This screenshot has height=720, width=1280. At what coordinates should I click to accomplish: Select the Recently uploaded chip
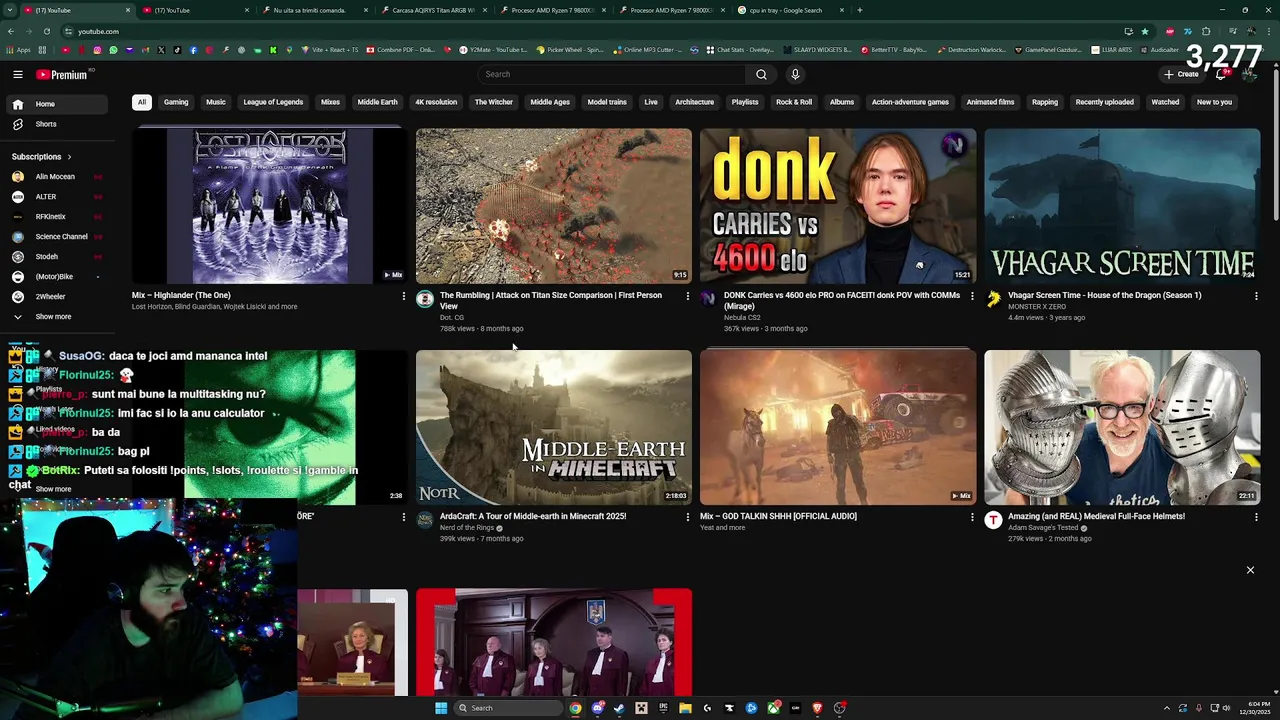click(1104, 102)
